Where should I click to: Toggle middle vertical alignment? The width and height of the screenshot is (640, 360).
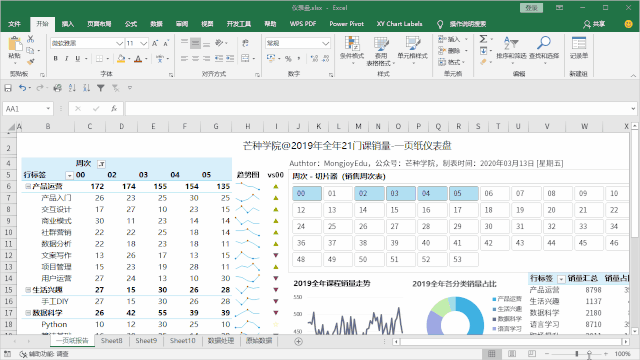click(x=196, y=43)
